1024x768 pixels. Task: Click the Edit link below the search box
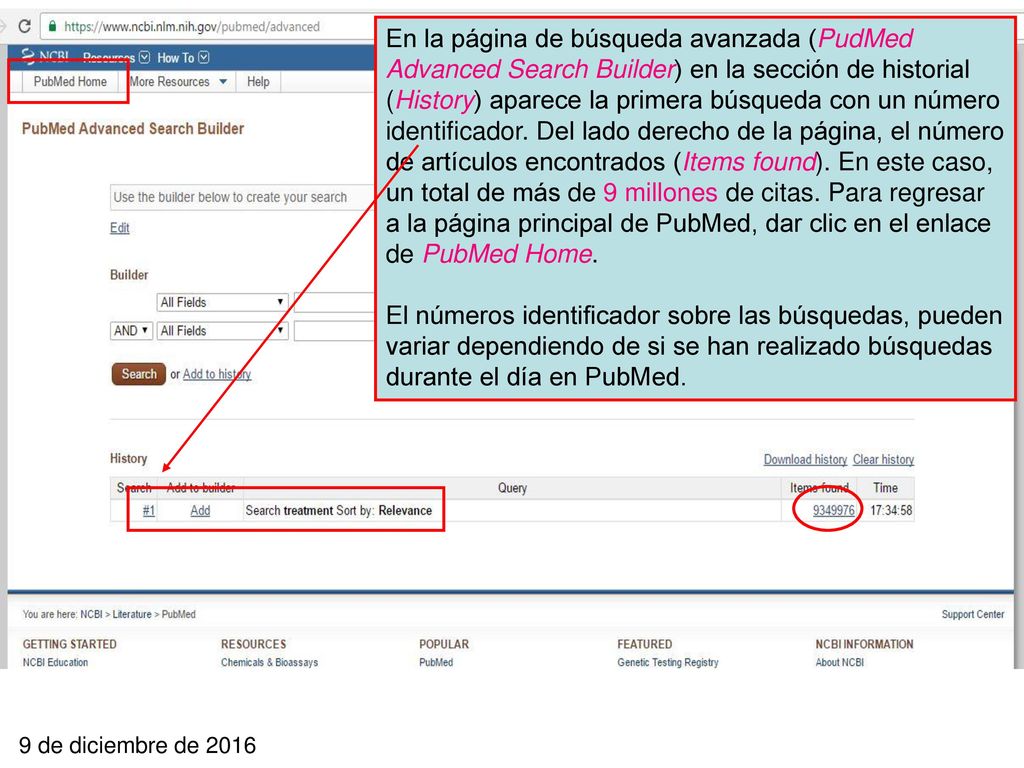pyautogui.click(x=120, y=228)
